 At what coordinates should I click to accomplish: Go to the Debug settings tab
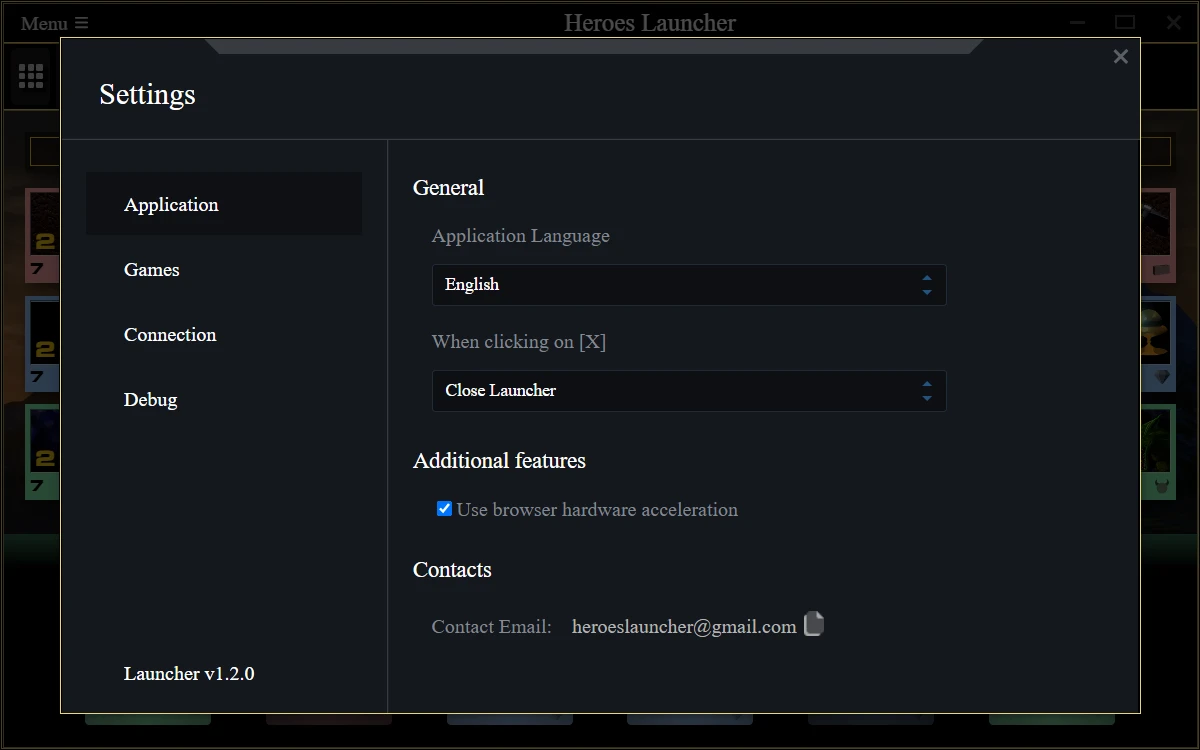click(151, 400)
